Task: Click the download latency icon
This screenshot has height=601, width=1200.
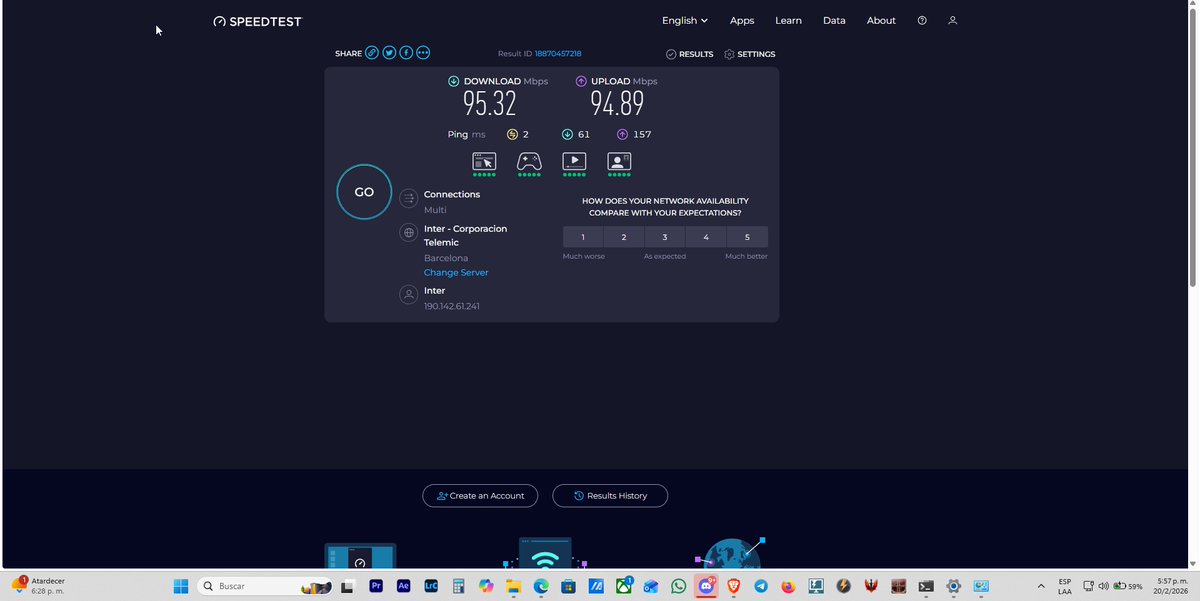Action: pos(568,134)
